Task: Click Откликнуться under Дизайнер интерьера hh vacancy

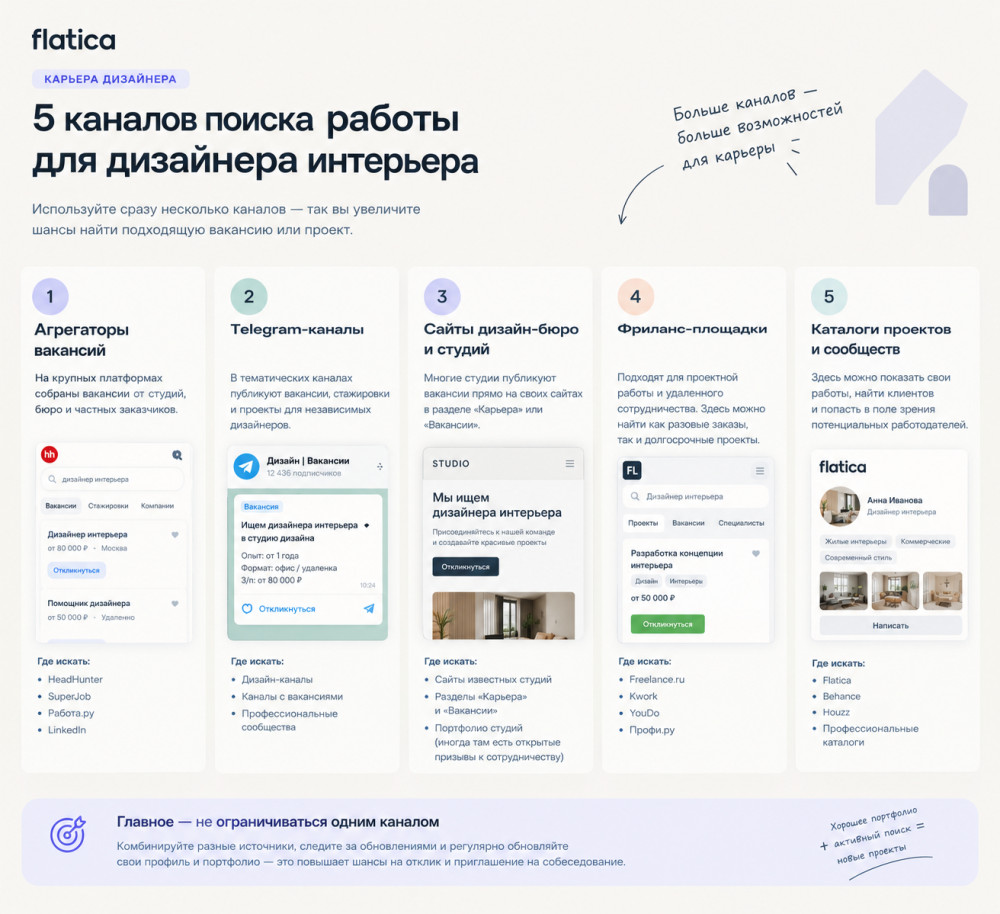Action: (x=77, y=570)
